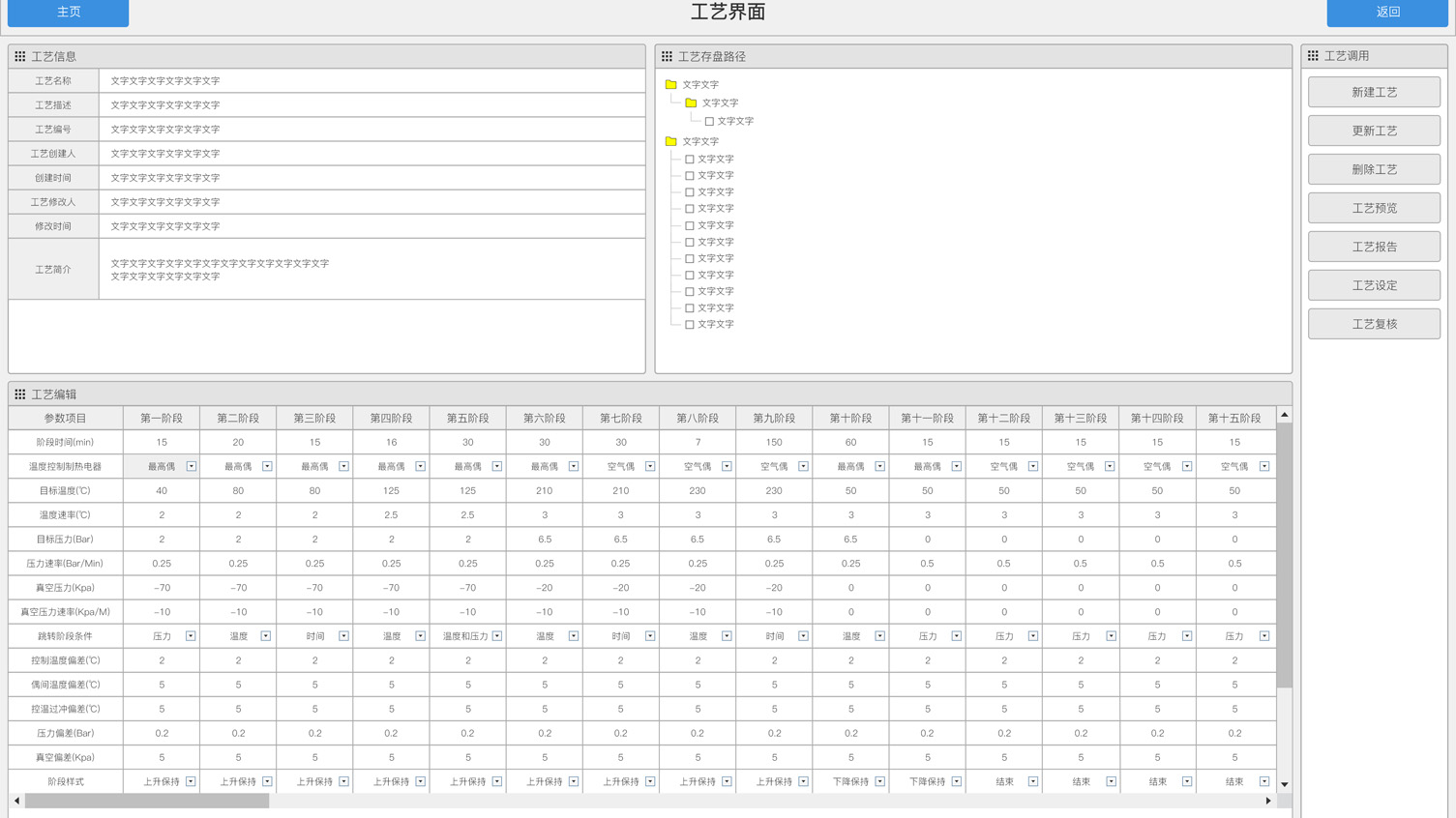Image resolution: width=1456 pixels, height=818 pixels.
Task: Check the first checkbox under second root folder
Action: click(690, 160)
